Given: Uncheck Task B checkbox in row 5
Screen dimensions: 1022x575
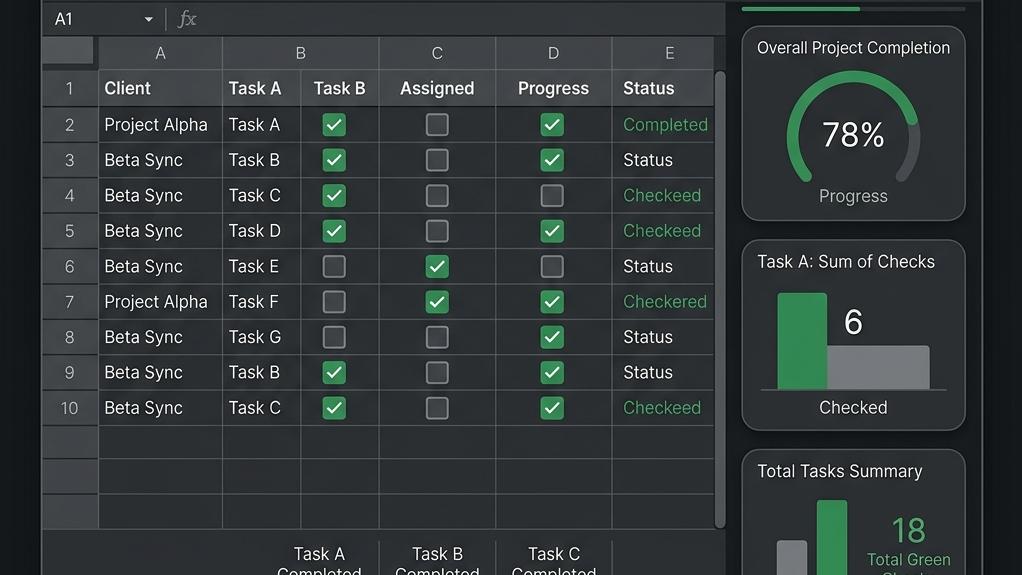Looking at the screenshot, I should 334,231.
